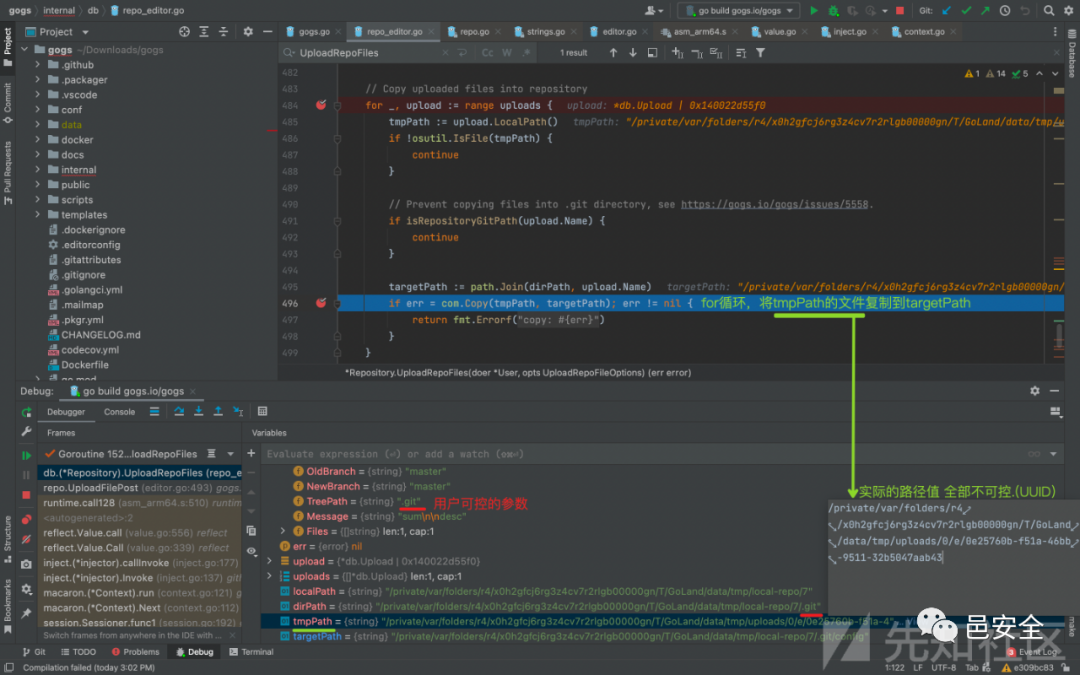Open View Breakpoints double red circle icon
The width and height of the screenshot is (1080, 675).
click(x=26, y=519)
